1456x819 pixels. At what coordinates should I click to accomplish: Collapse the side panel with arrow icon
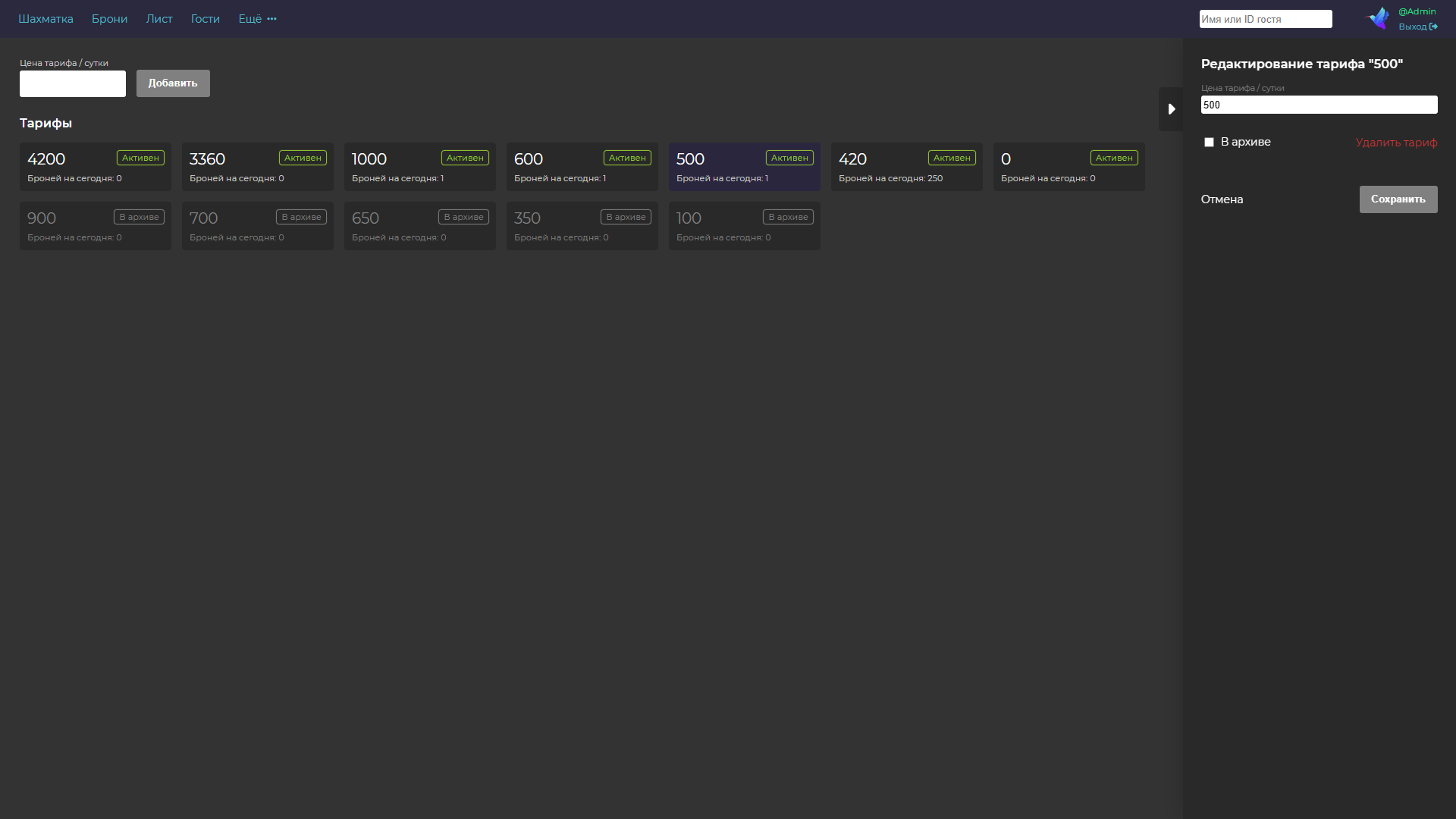point(1171,109)
